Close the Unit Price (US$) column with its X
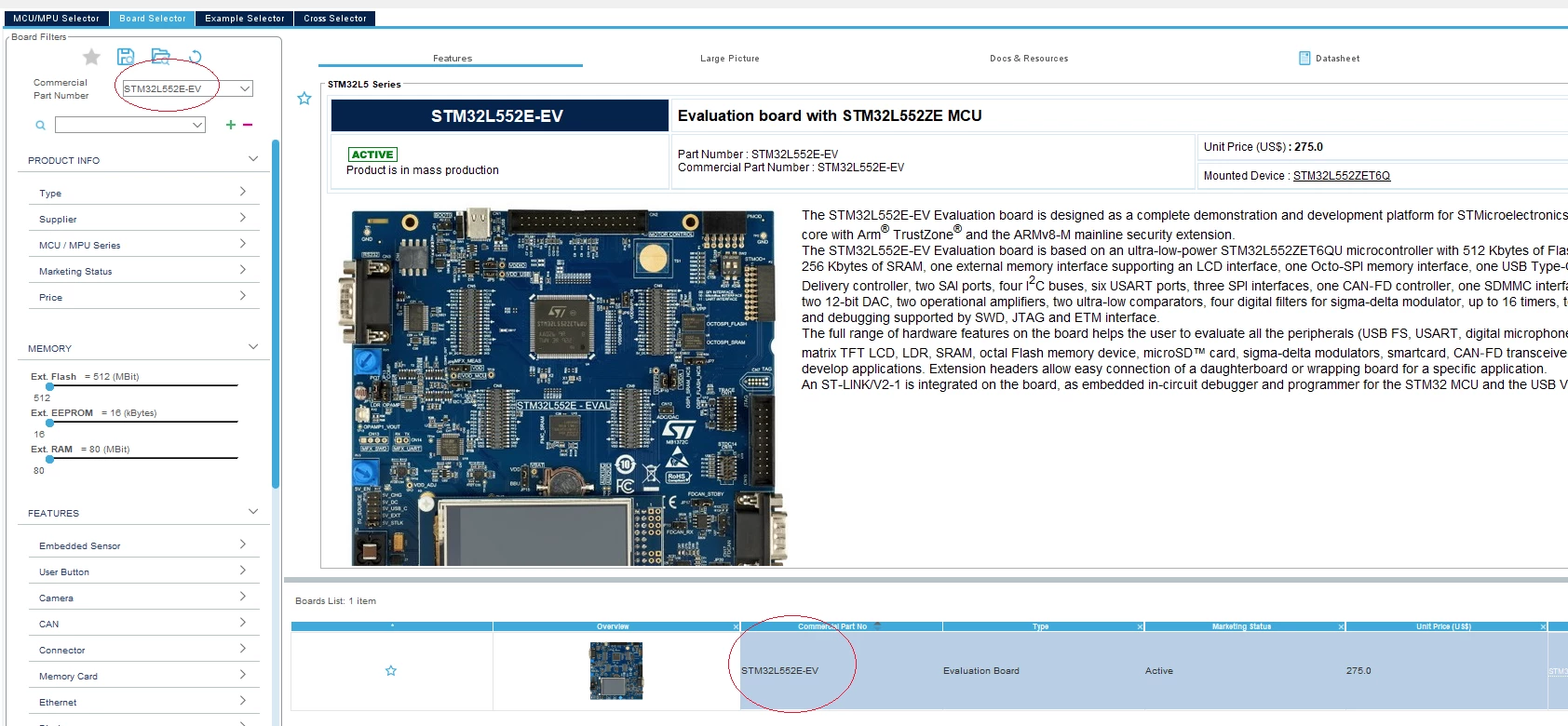The image size is (1568, 726). [x=1542, y=626]
